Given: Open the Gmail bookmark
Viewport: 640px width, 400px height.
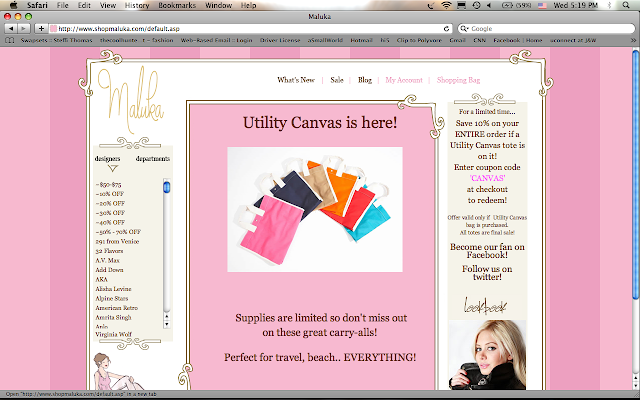Looking at the screenshot, I should (458, 40).
